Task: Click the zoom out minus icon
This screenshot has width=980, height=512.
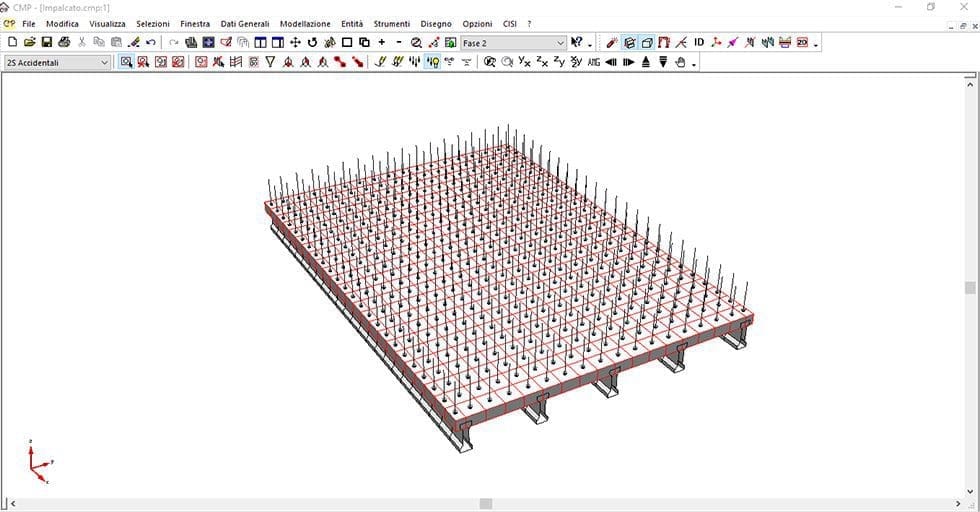Action: 399,43
